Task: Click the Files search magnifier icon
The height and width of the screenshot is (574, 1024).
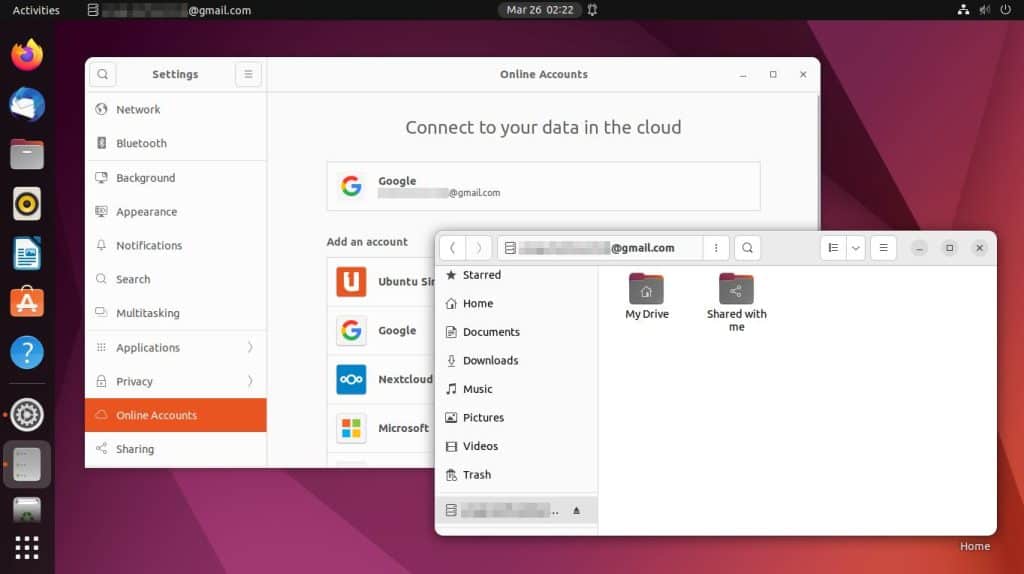Action: (747, 248)
